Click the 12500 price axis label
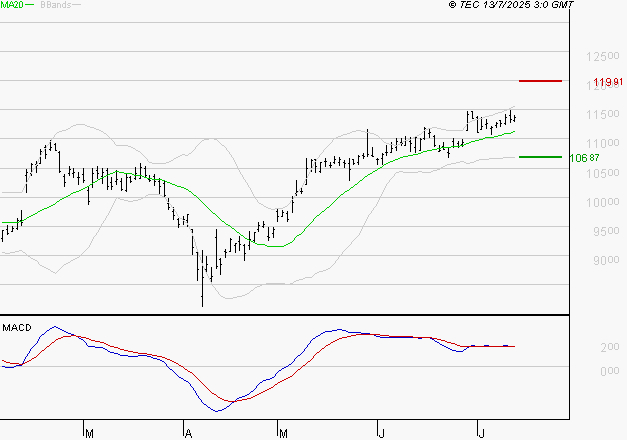This screenshot has height=440, width=627. (603, 56)
